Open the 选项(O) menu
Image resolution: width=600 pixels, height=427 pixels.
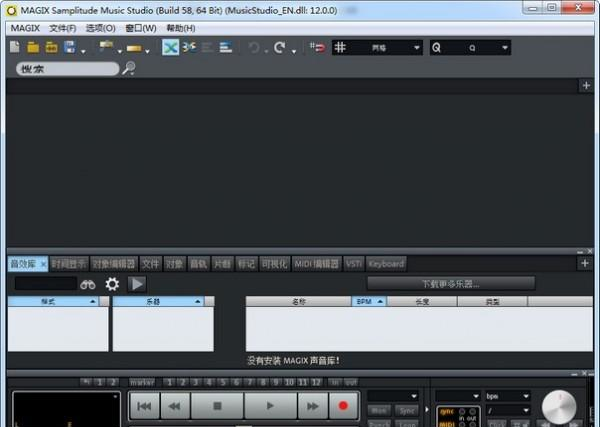point(100,28)
